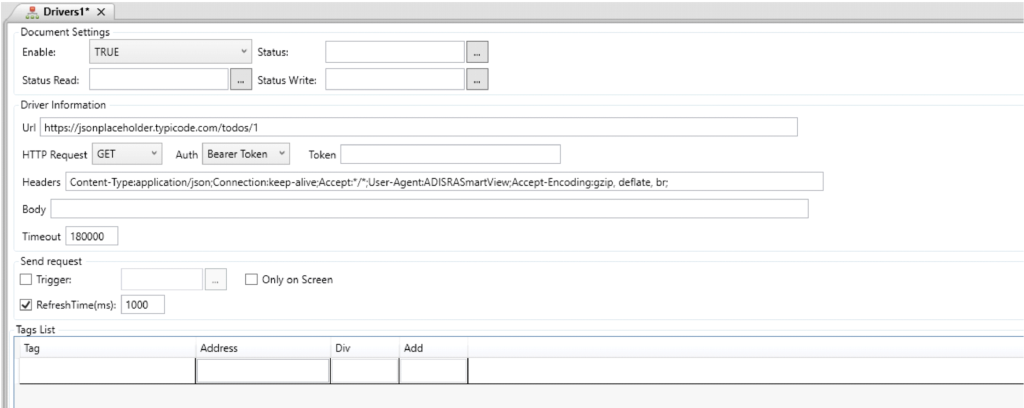Click browse button next to Status Read
Viewport: 1024px width, 408px height.
click(x=240, y=79)
